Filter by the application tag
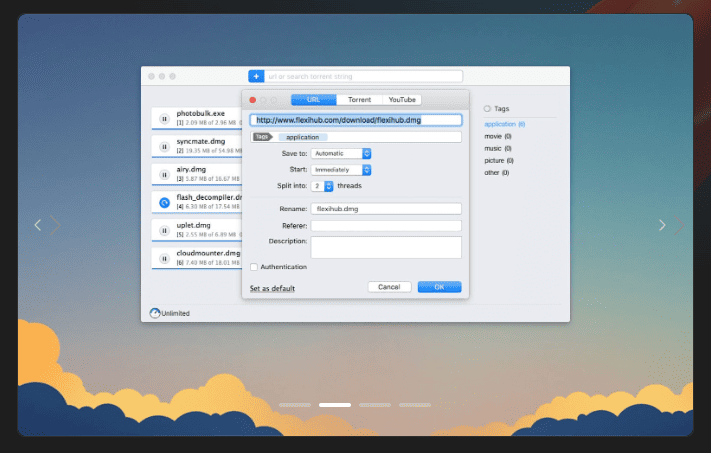The width and height of the screenshot is (711, 453). (504, 124)
